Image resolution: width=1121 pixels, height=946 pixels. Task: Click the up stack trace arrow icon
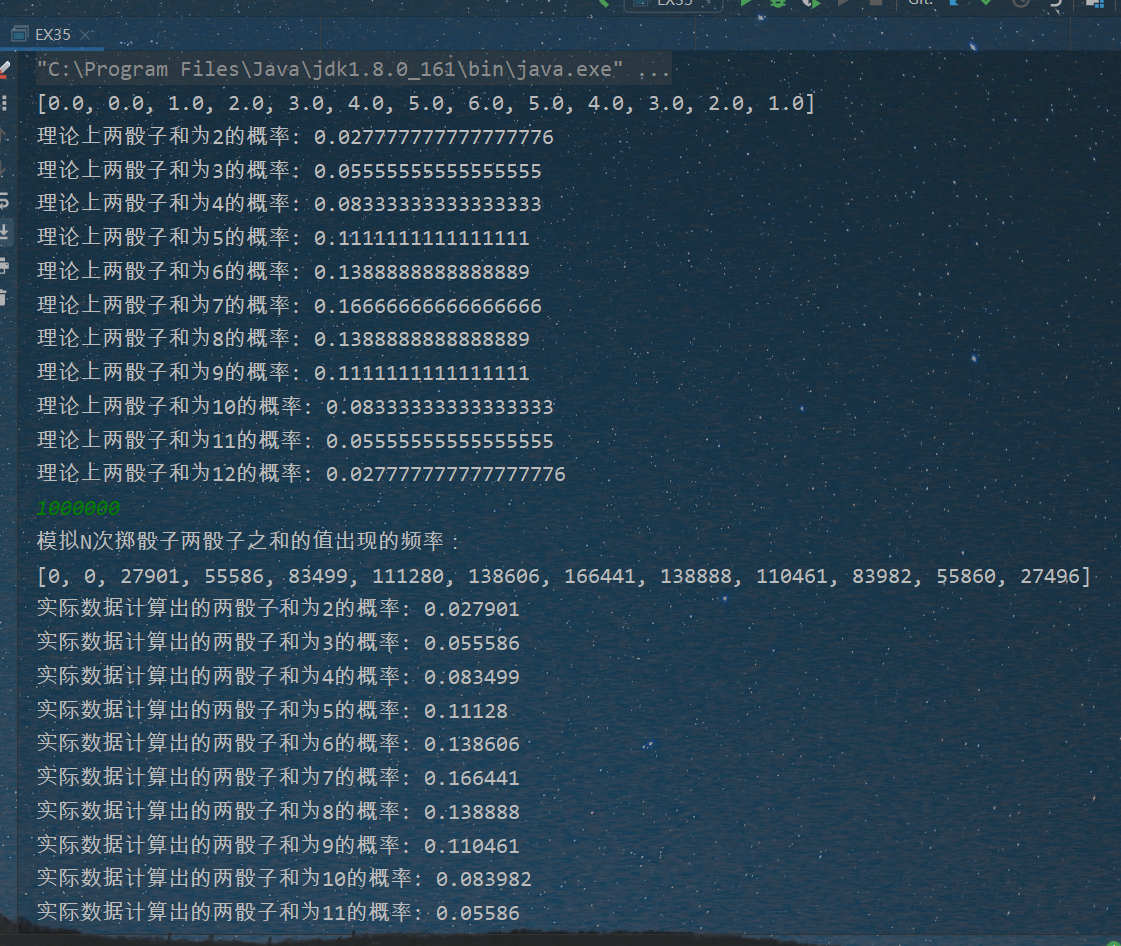pos(4,135)
